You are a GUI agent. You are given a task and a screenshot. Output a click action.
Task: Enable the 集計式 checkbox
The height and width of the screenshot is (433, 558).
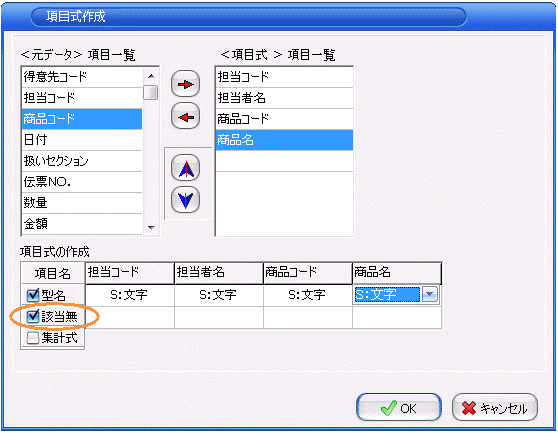[x=33, y=338]
